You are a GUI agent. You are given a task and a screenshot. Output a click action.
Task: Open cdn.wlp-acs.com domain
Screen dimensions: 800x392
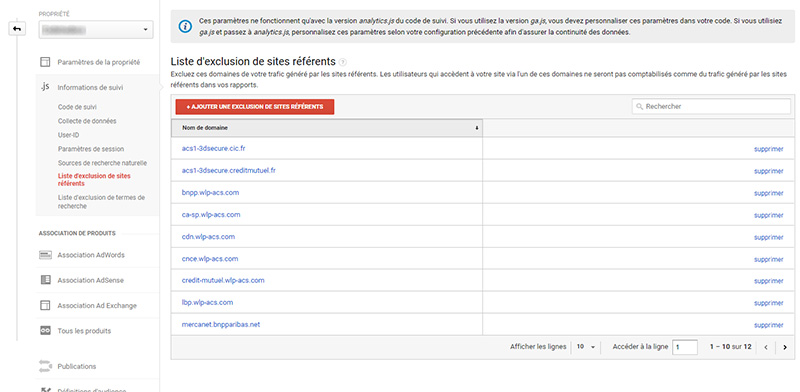click(x=208, y=237)
